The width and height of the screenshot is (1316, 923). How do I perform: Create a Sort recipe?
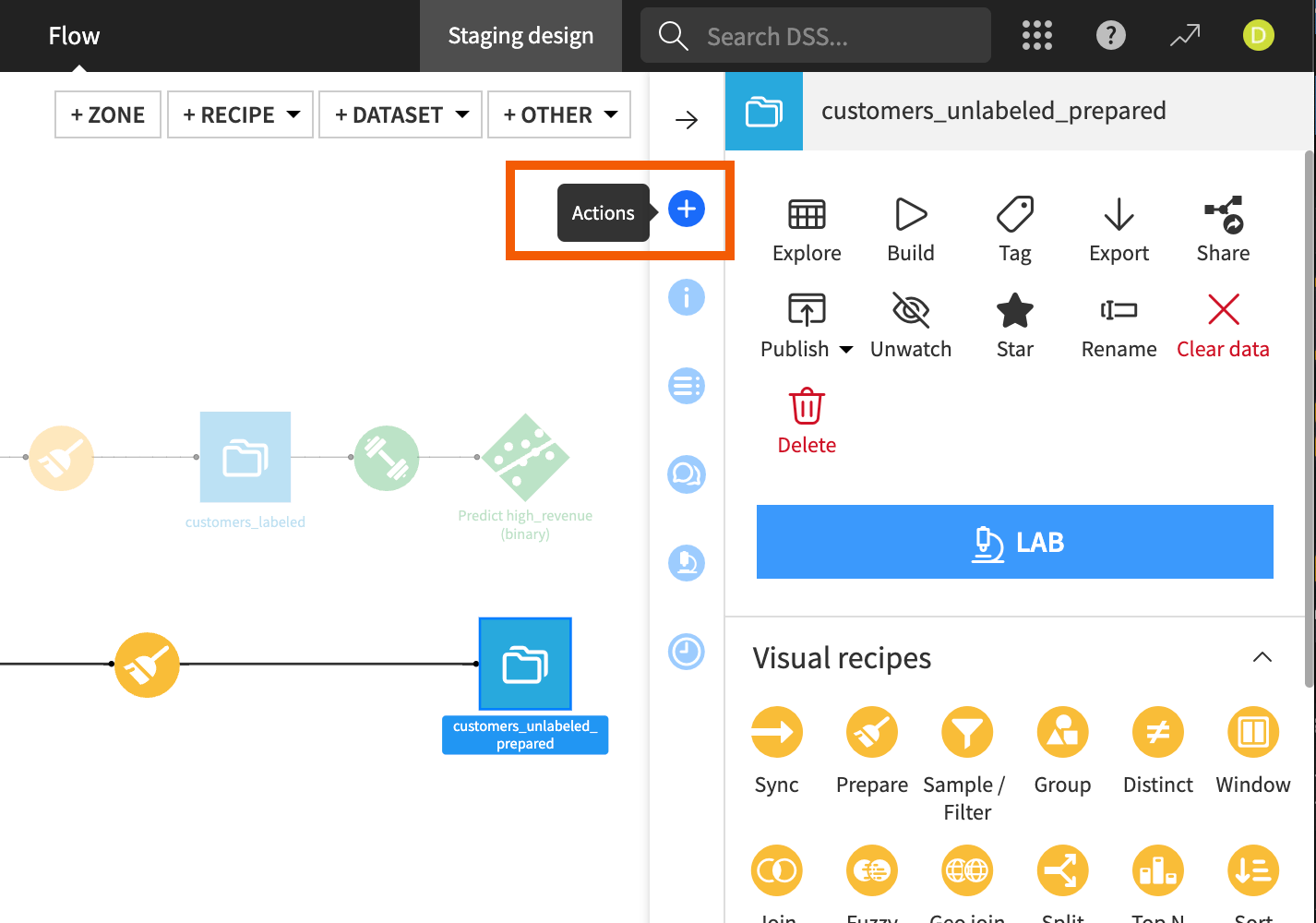pyautogui.click(x=1253, y=870)
